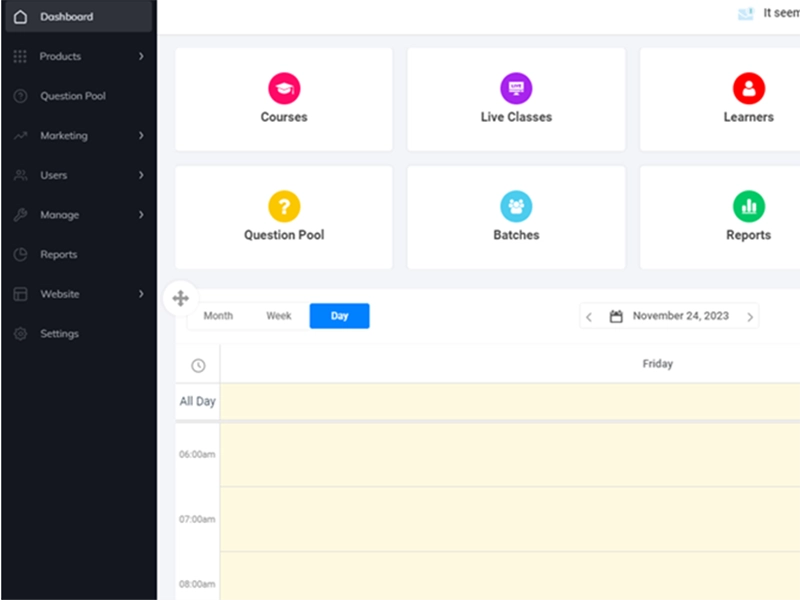Click the Reports card label
The height and width of the screenshot is (600, 800).
[x=749, y=235]
